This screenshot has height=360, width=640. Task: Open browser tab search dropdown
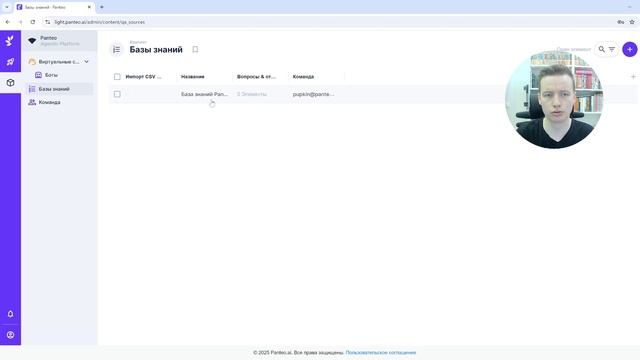[7, 7]
